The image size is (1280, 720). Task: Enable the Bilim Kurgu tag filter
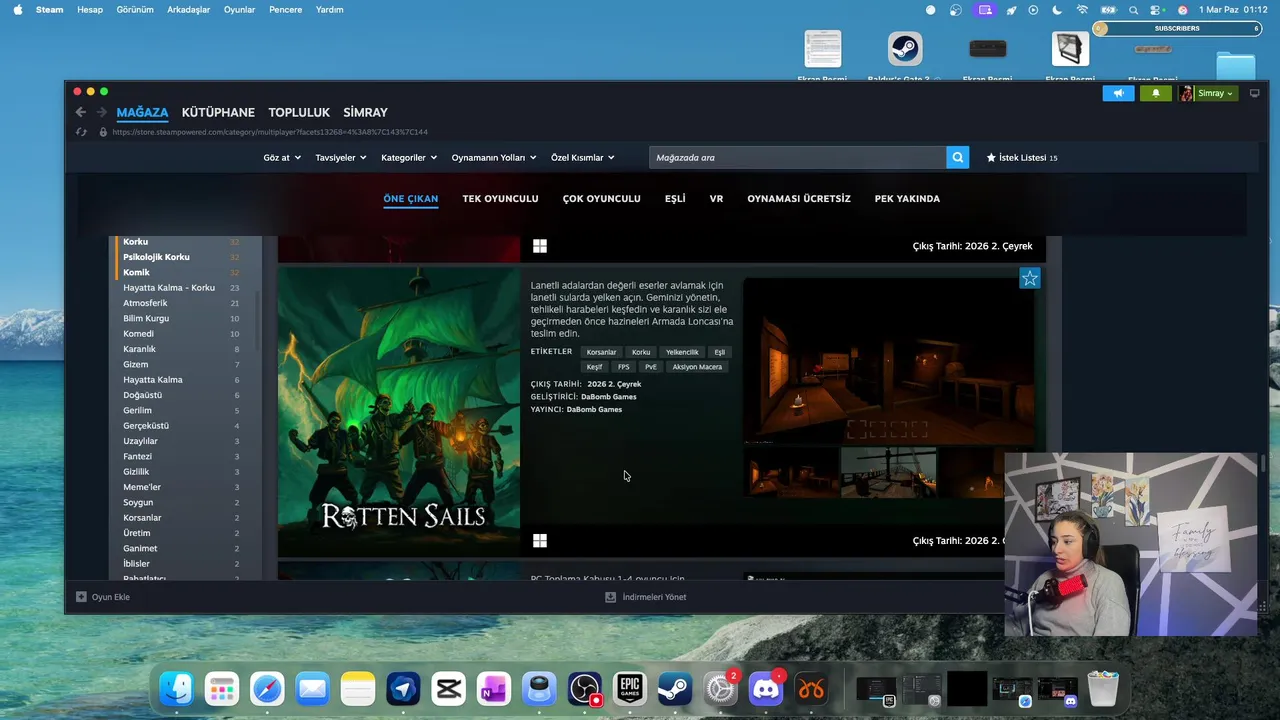[x=146, y=318]
